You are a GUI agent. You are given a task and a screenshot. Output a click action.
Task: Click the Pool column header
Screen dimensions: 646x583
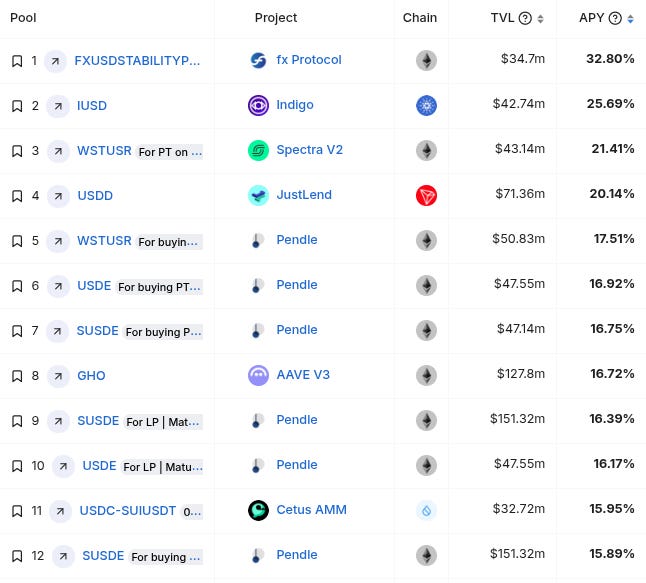click(23, 18)
